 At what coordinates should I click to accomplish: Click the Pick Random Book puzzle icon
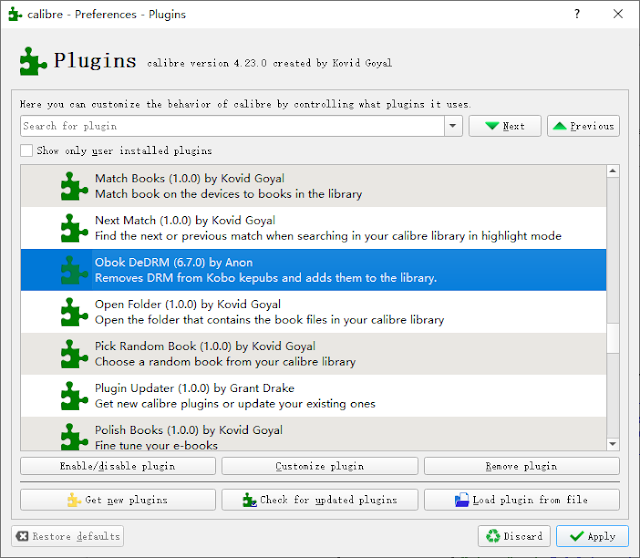pos(74,354)
